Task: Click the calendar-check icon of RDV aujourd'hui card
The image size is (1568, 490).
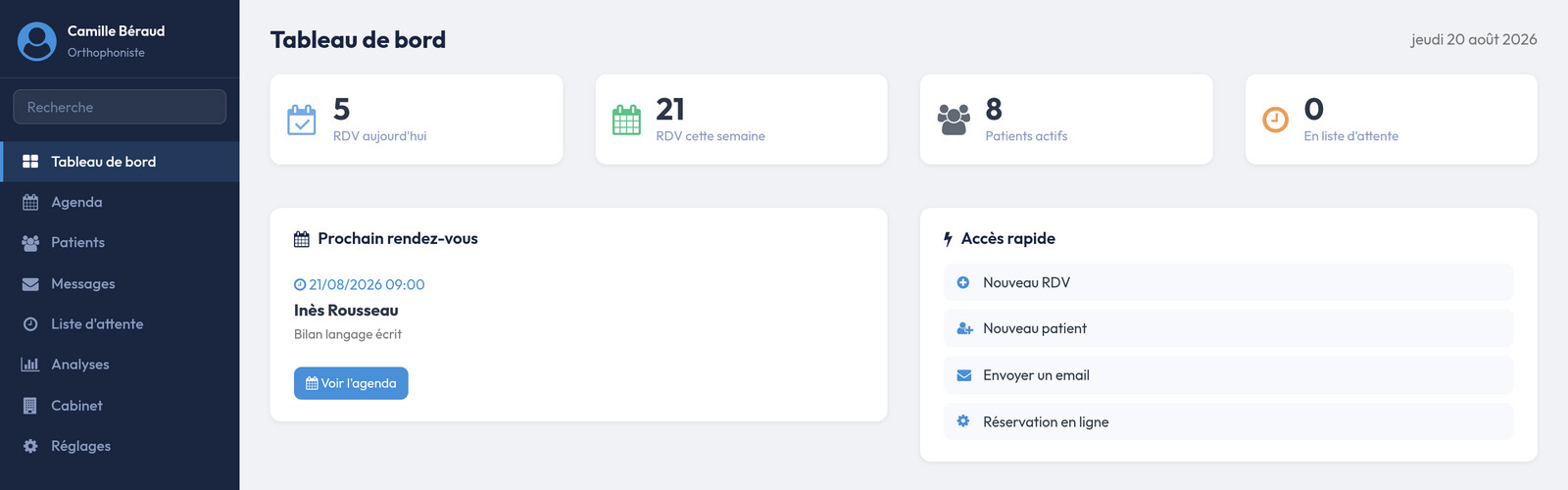Action: coord(302,120)
